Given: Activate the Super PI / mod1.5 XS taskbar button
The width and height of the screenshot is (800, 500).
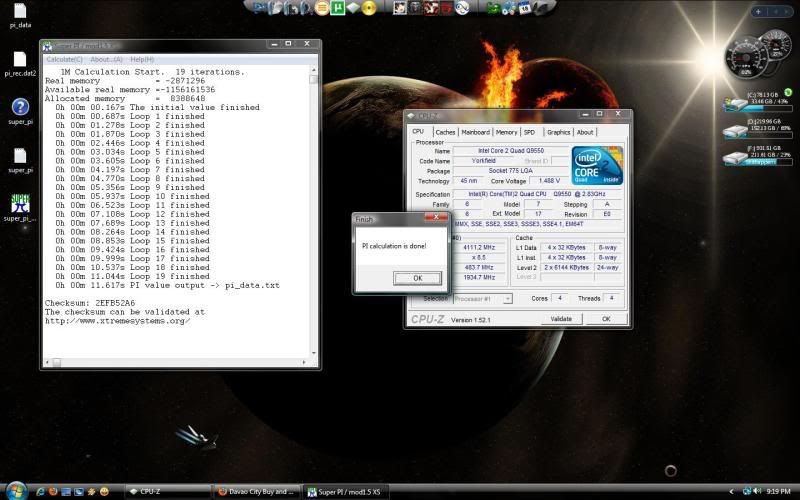Looking at the screenshot, I should tap(346, 492).
